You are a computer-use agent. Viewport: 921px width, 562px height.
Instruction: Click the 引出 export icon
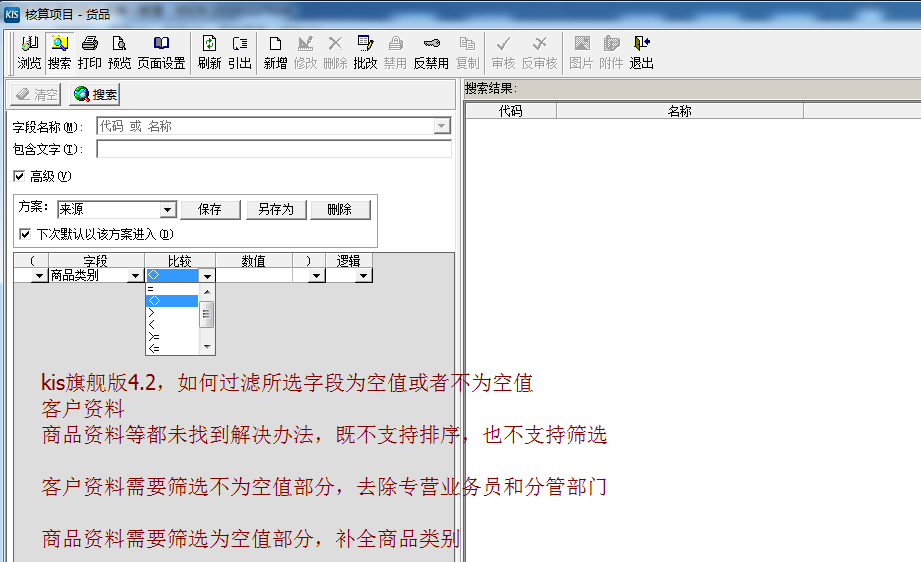[x=240, y=52]
